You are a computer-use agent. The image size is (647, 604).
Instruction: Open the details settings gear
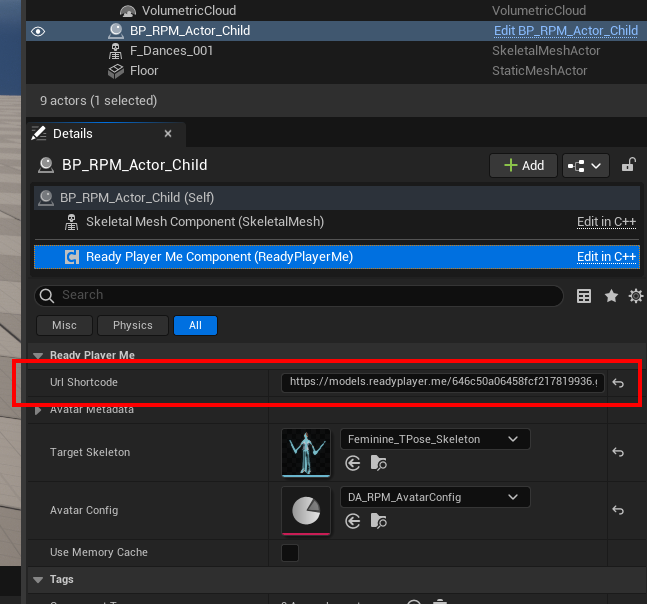point(635,296)
